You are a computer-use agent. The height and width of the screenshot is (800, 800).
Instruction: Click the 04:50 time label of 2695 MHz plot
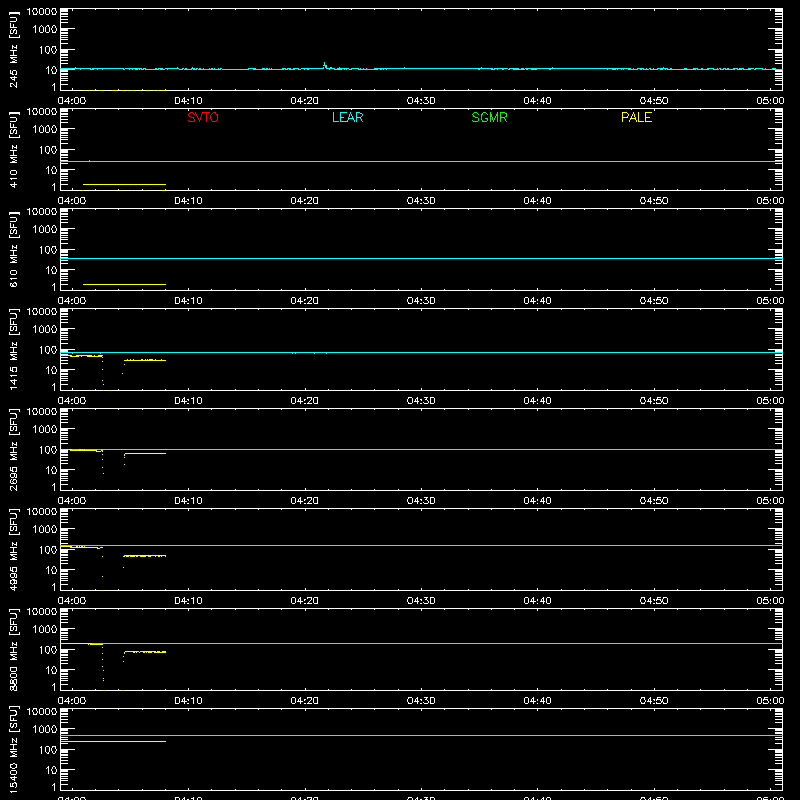click(654, 501)
